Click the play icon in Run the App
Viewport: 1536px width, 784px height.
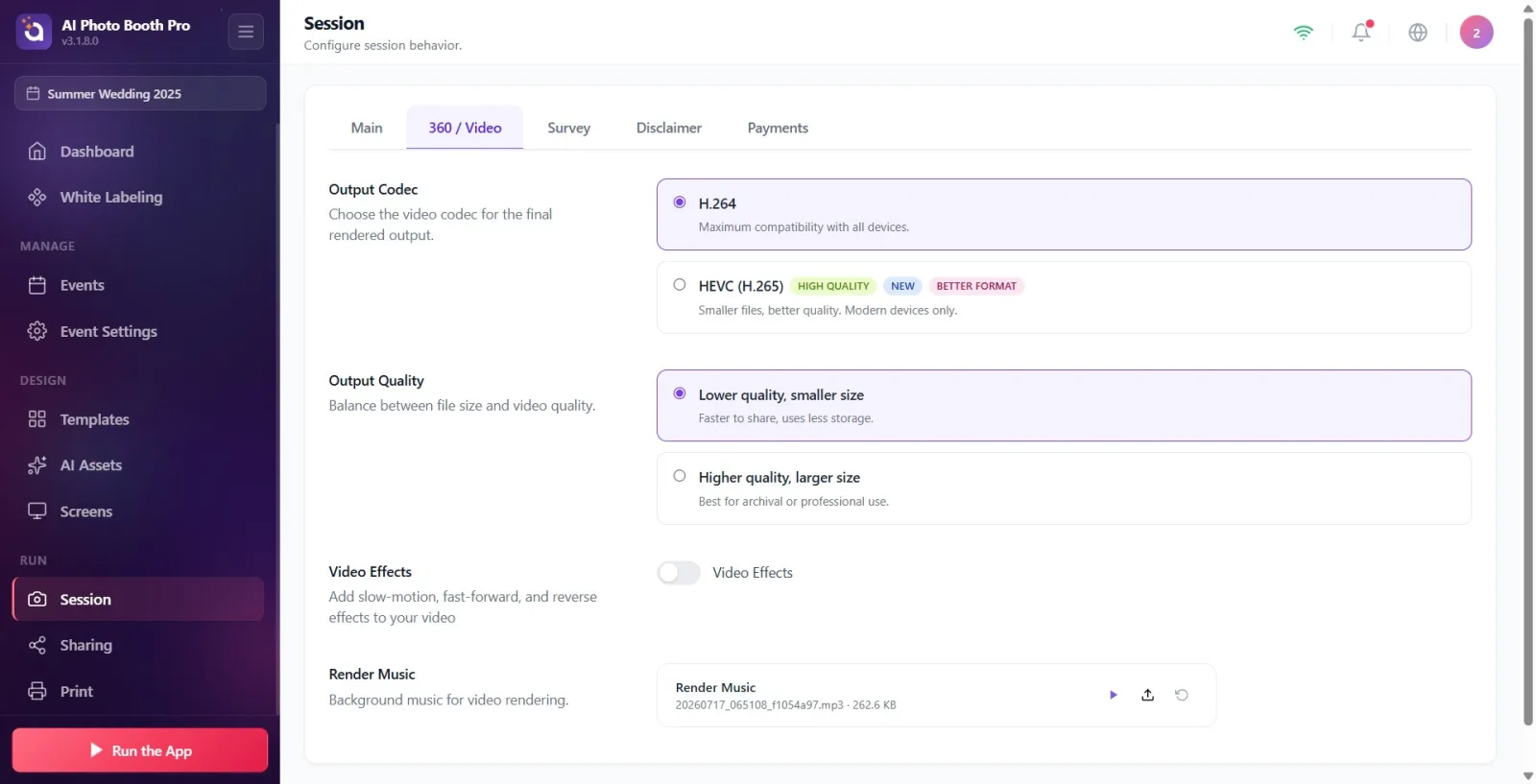(x=96, y=750)
